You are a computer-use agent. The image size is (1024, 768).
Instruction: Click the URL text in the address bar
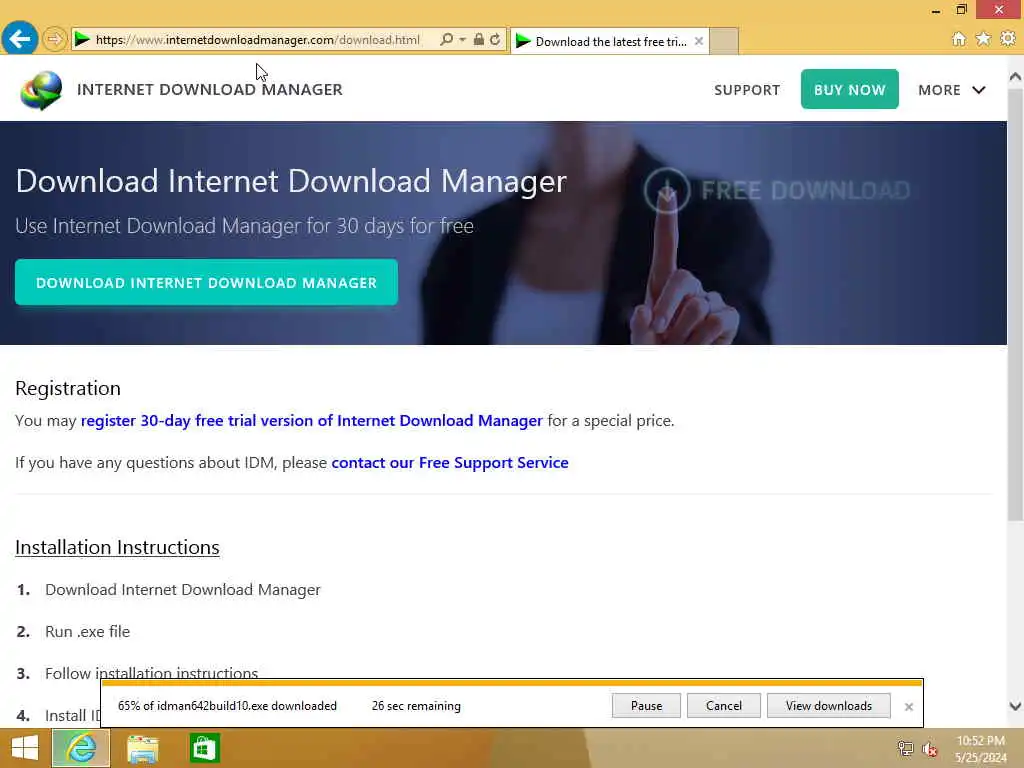(258, 40)
